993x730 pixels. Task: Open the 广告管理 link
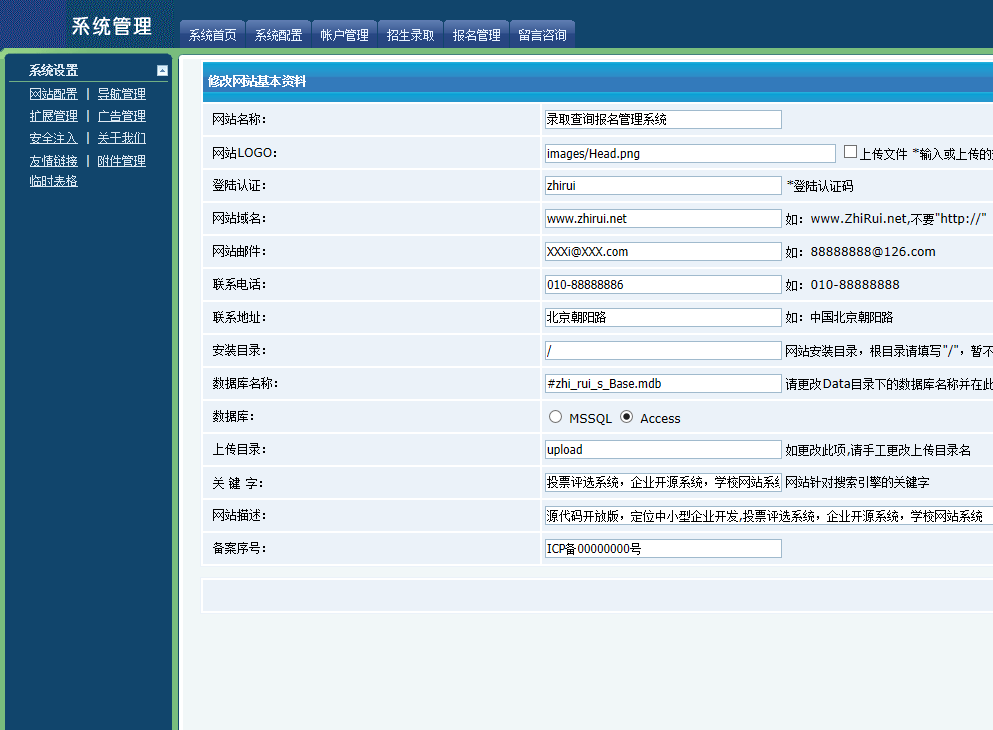pos(122,116)
